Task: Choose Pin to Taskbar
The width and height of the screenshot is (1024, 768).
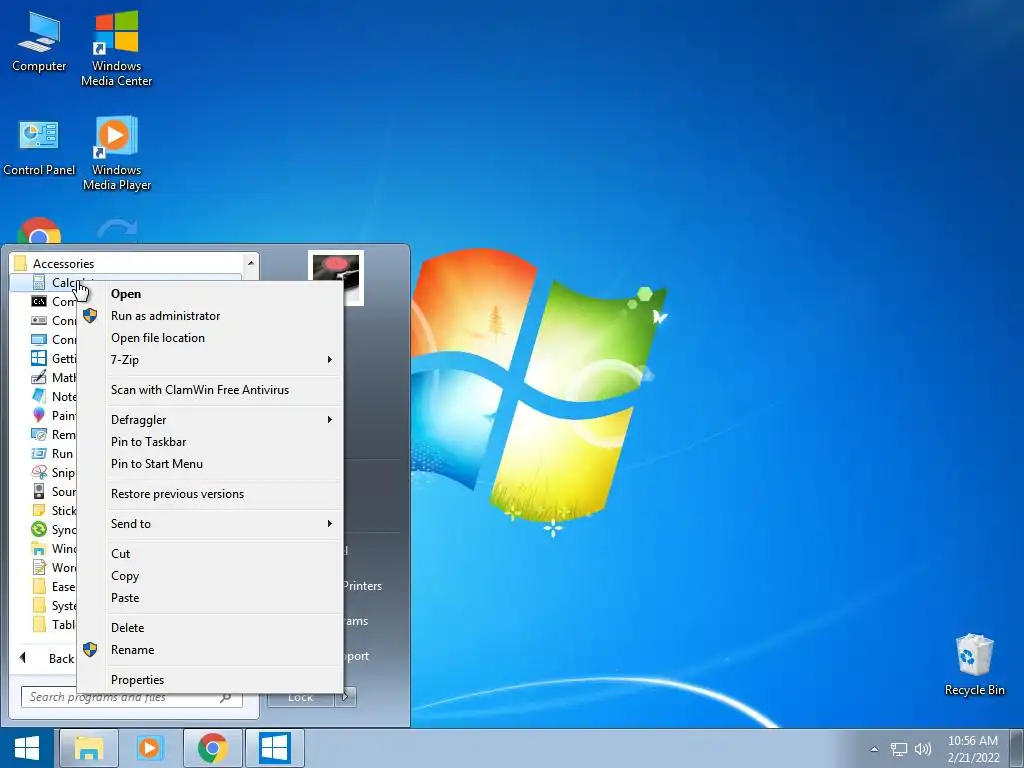Action: (210, 442)
